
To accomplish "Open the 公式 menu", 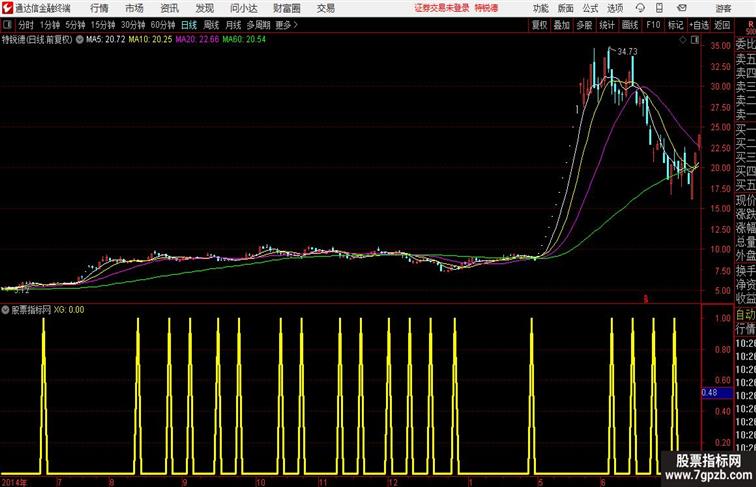I will (x=590, y=8).
